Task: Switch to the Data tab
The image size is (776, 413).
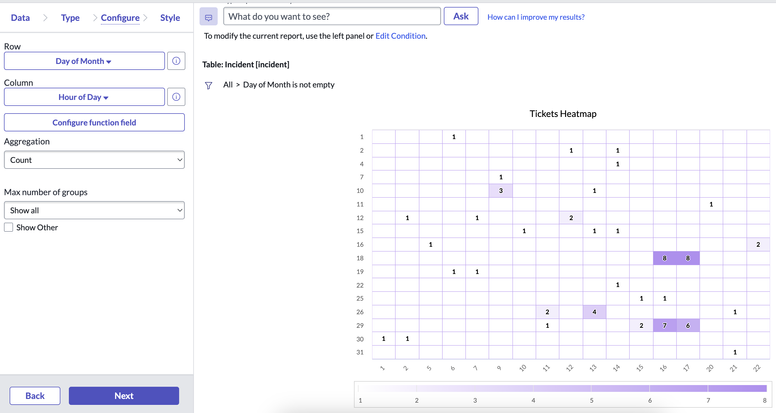Action: (20, 18)
